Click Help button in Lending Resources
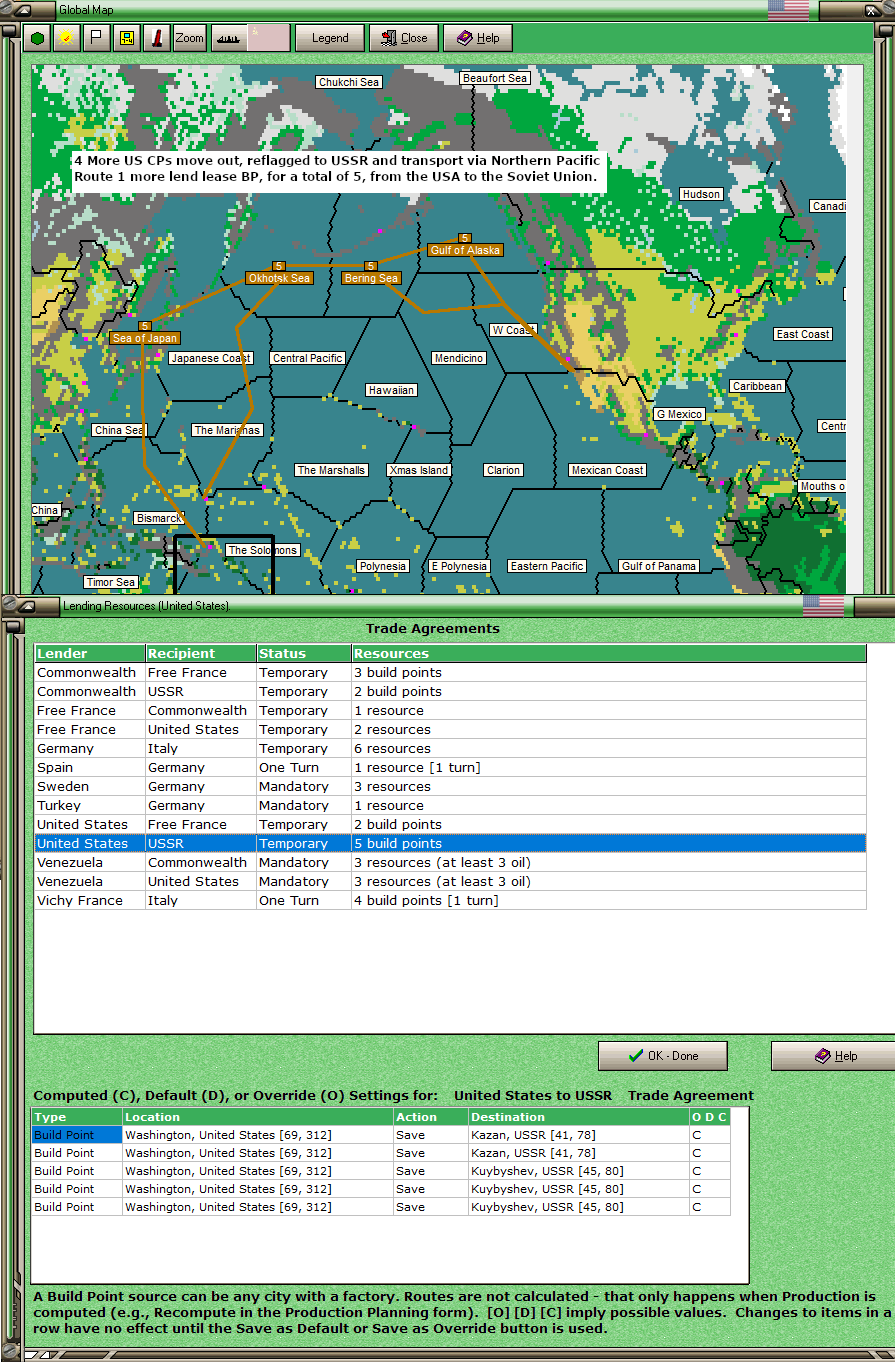895x1362 pixels. pos(834,1056)
